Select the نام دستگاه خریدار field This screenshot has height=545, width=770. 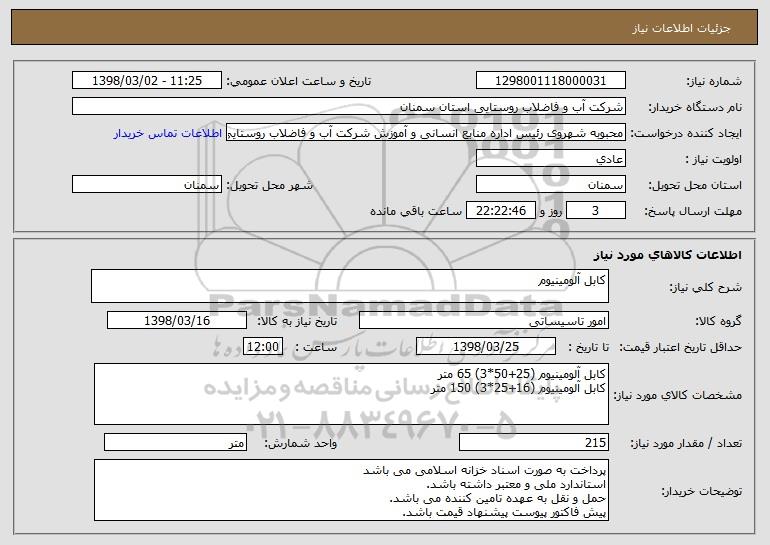349,107
